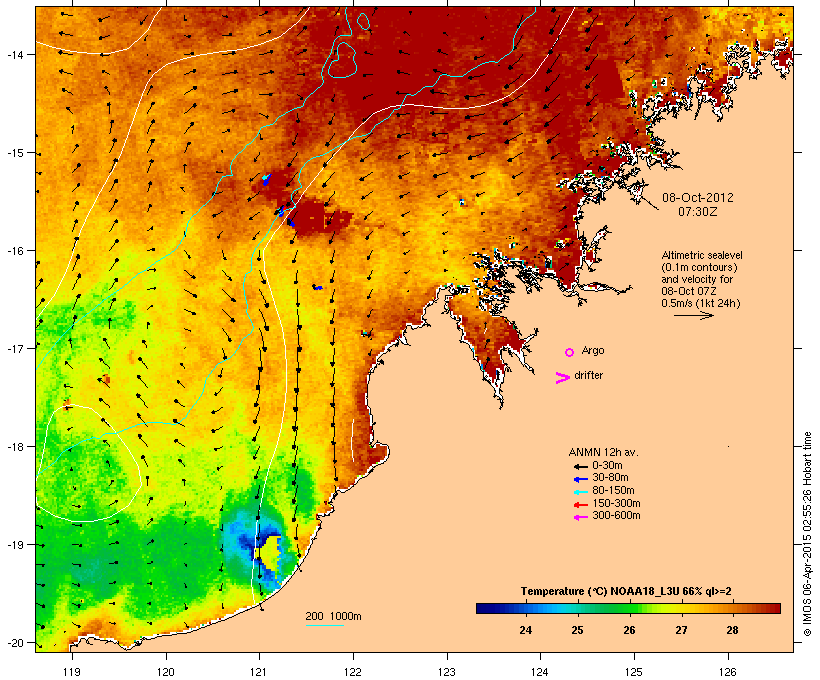Screen dimensions: 820x680
Task: Click the yellow patch inside the cold blue eddy
Action: tap(269, 551)
